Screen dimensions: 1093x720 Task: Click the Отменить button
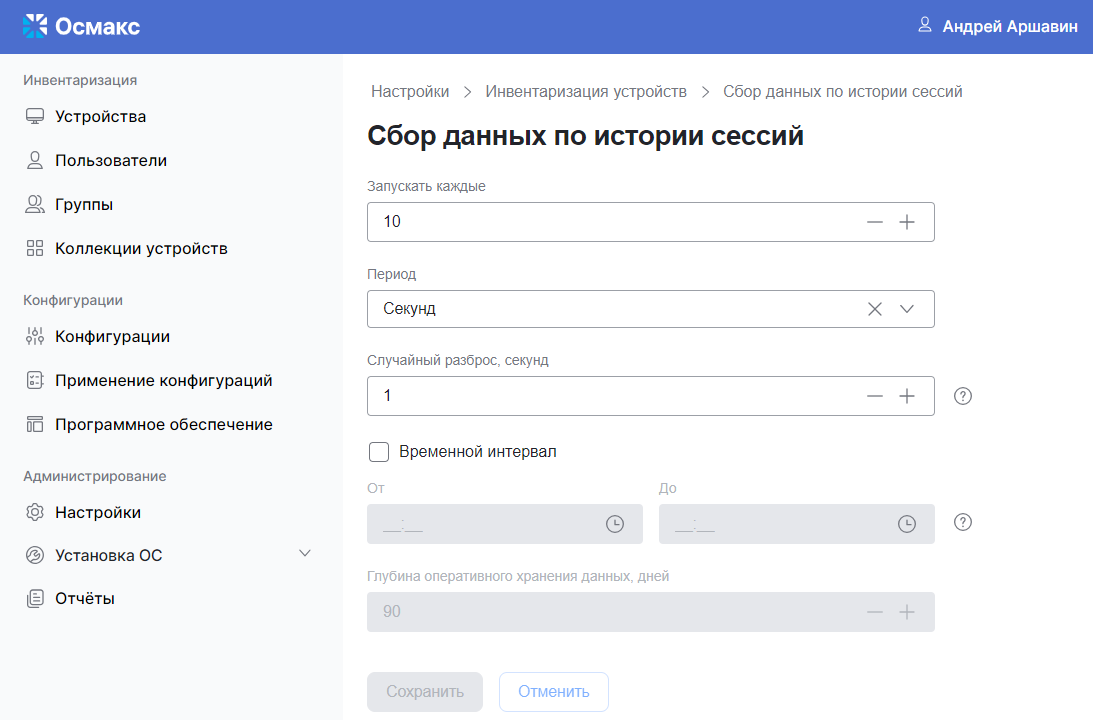coord(554,691)
